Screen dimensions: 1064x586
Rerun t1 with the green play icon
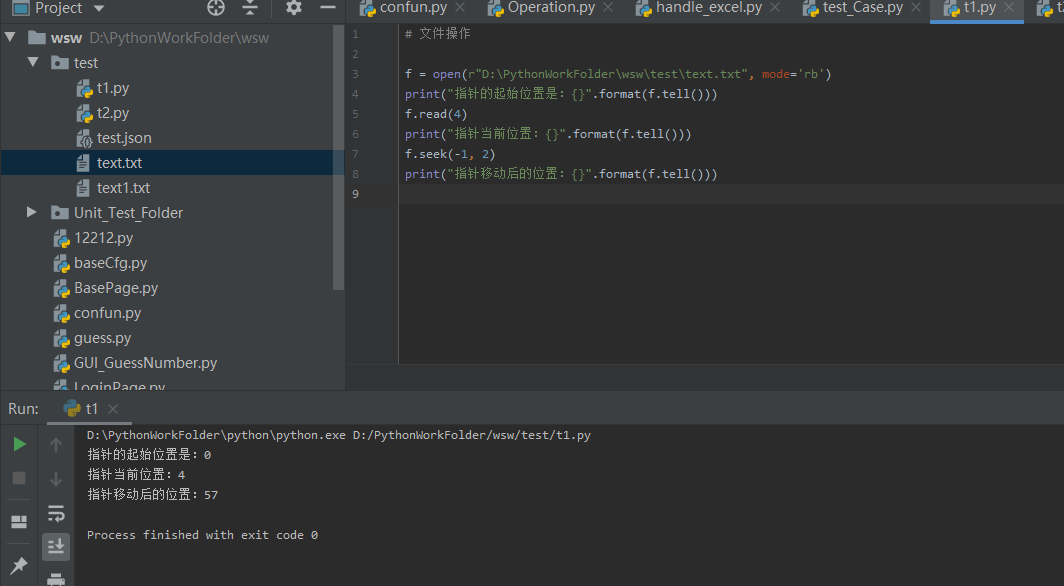20,444
